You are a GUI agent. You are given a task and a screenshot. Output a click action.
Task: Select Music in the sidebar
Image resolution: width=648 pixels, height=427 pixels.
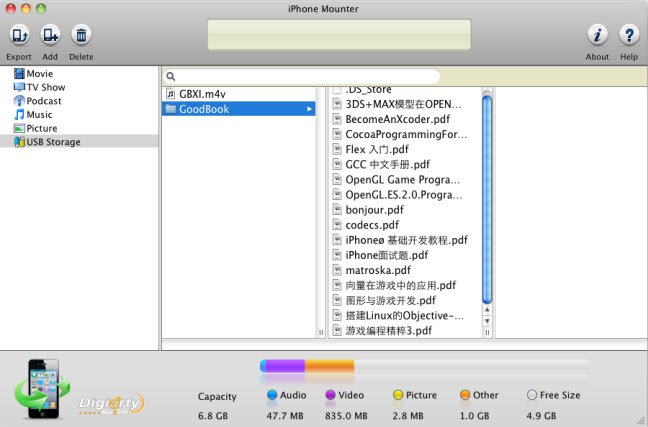79,115
